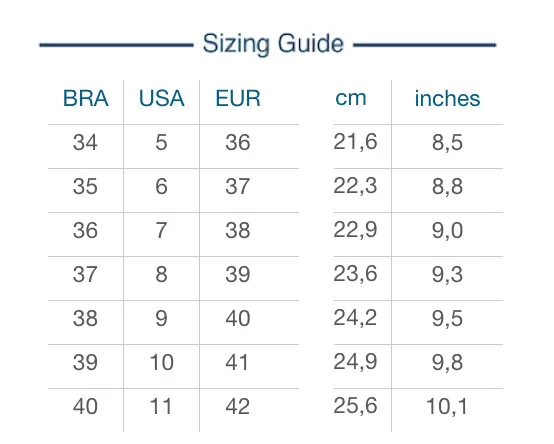Click the inches column header
The height and width of the screenshot is (444, 554).
pyautogui.click(x=447, y=98)
